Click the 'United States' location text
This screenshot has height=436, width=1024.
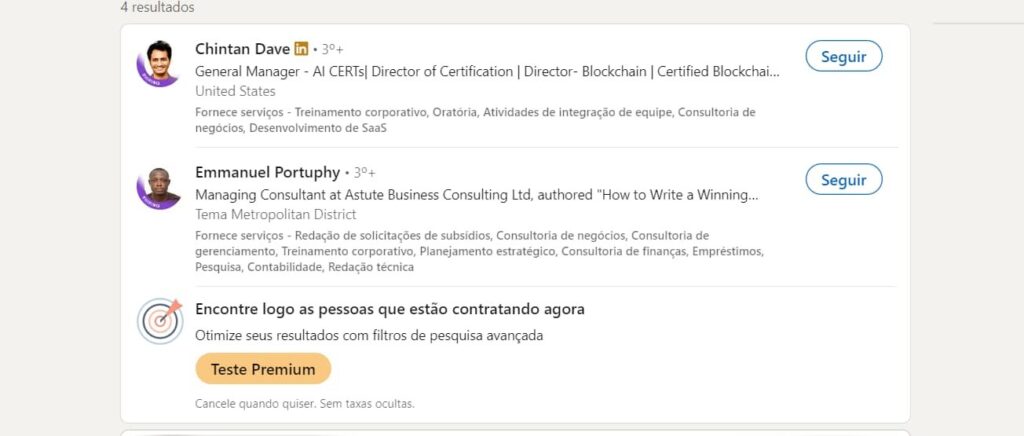[235, 91]
